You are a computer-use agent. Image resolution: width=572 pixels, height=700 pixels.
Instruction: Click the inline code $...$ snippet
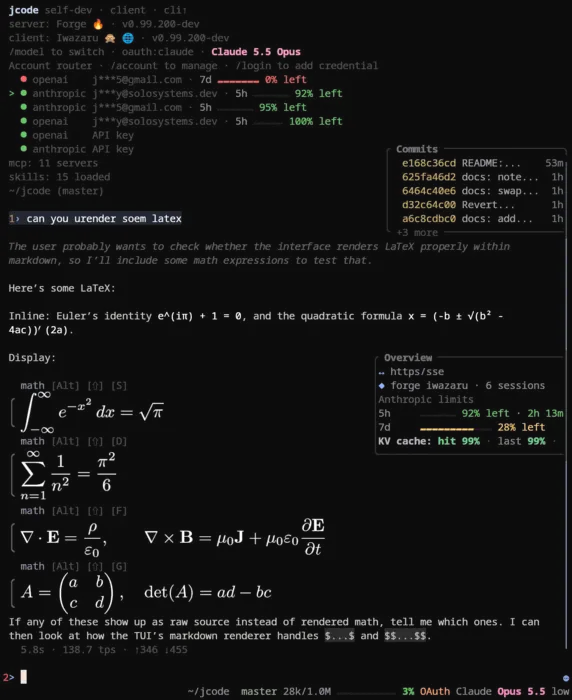339,636
